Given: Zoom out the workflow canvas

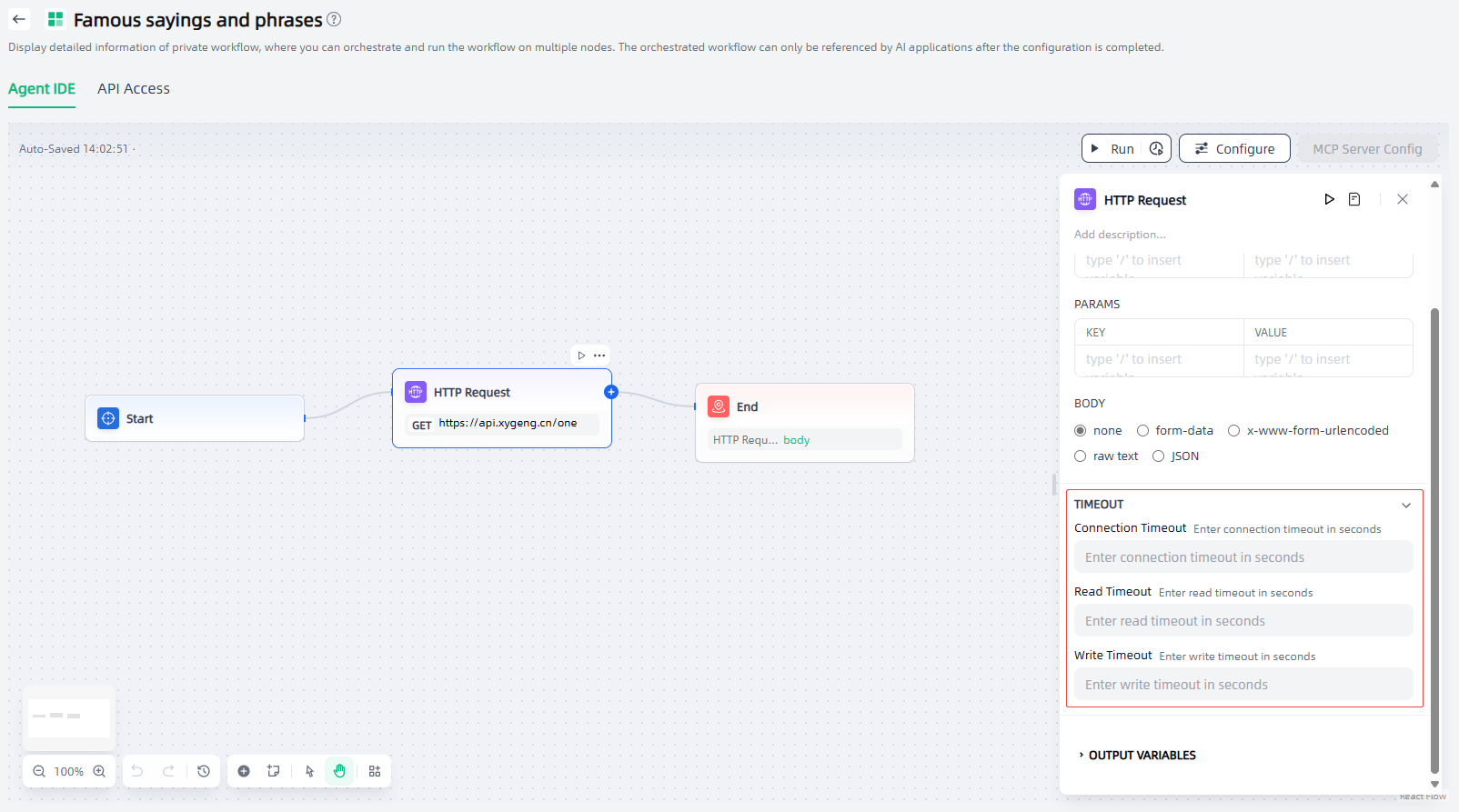Looking at the screenshot, I should coord(39,771).
